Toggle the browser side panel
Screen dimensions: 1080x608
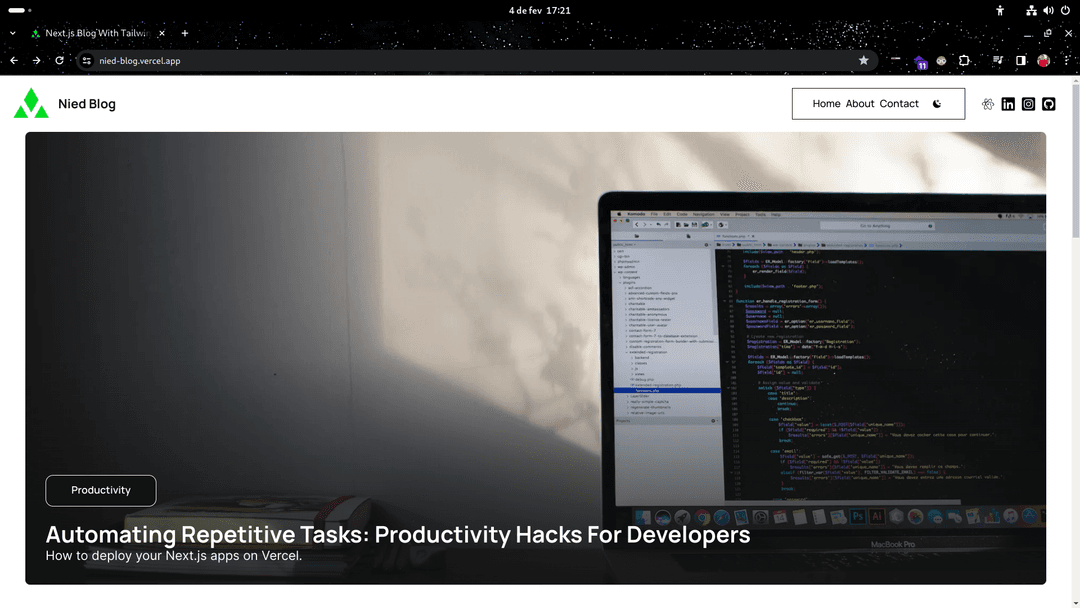tap(1020, 60)
